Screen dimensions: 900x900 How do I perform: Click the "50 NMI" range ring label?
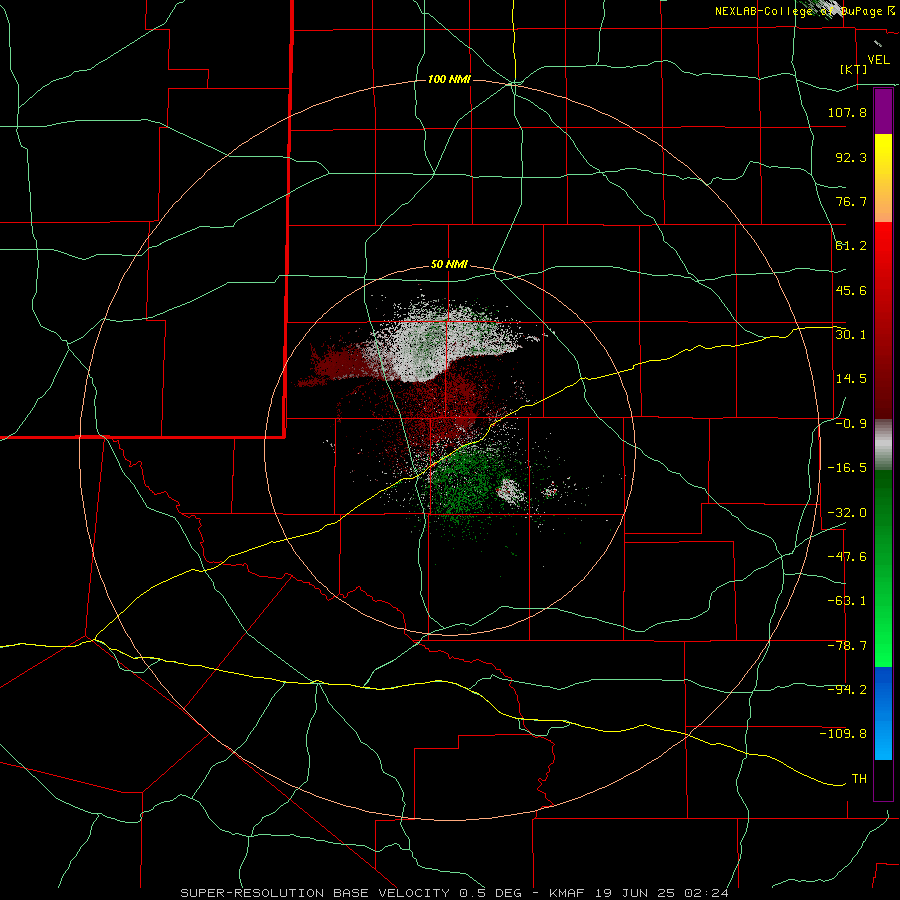pos(449,265)
